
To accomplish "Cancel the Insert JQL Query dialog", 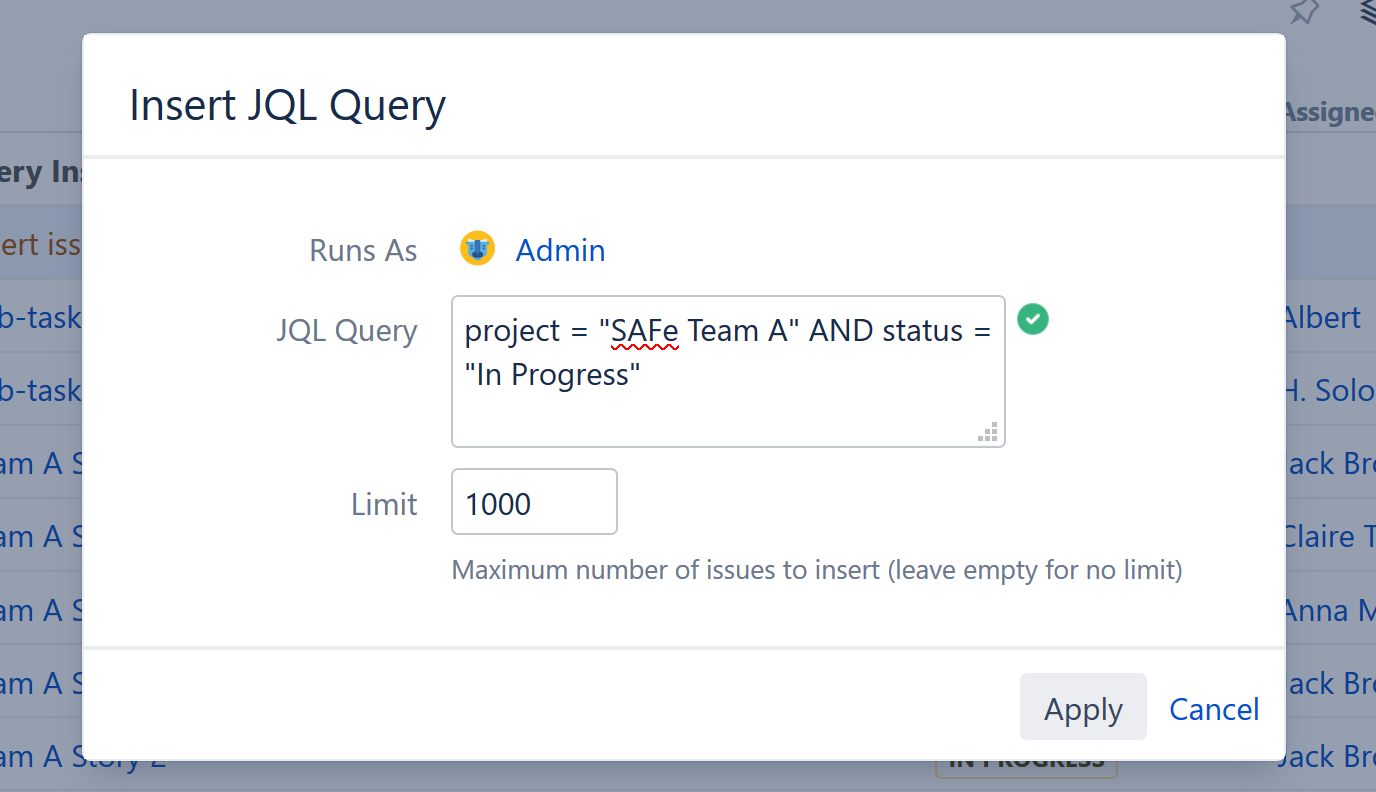I will [1213, 708].
